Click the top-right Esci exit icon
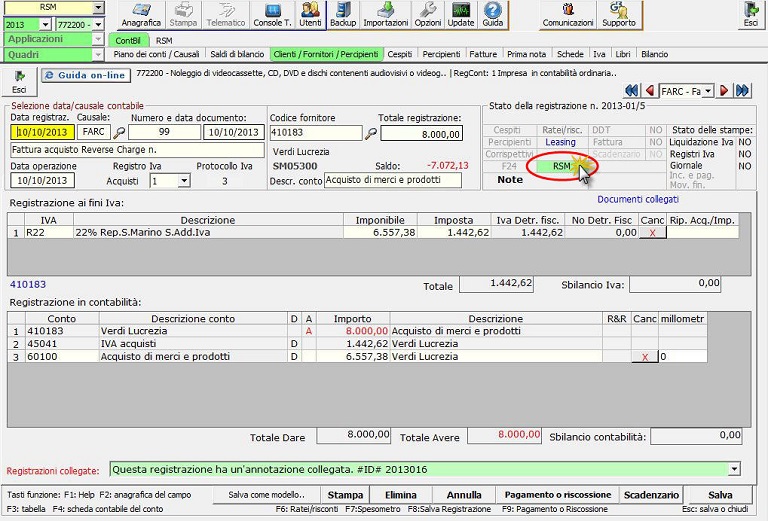Screen dimensions: 768x521 [751, 15]
